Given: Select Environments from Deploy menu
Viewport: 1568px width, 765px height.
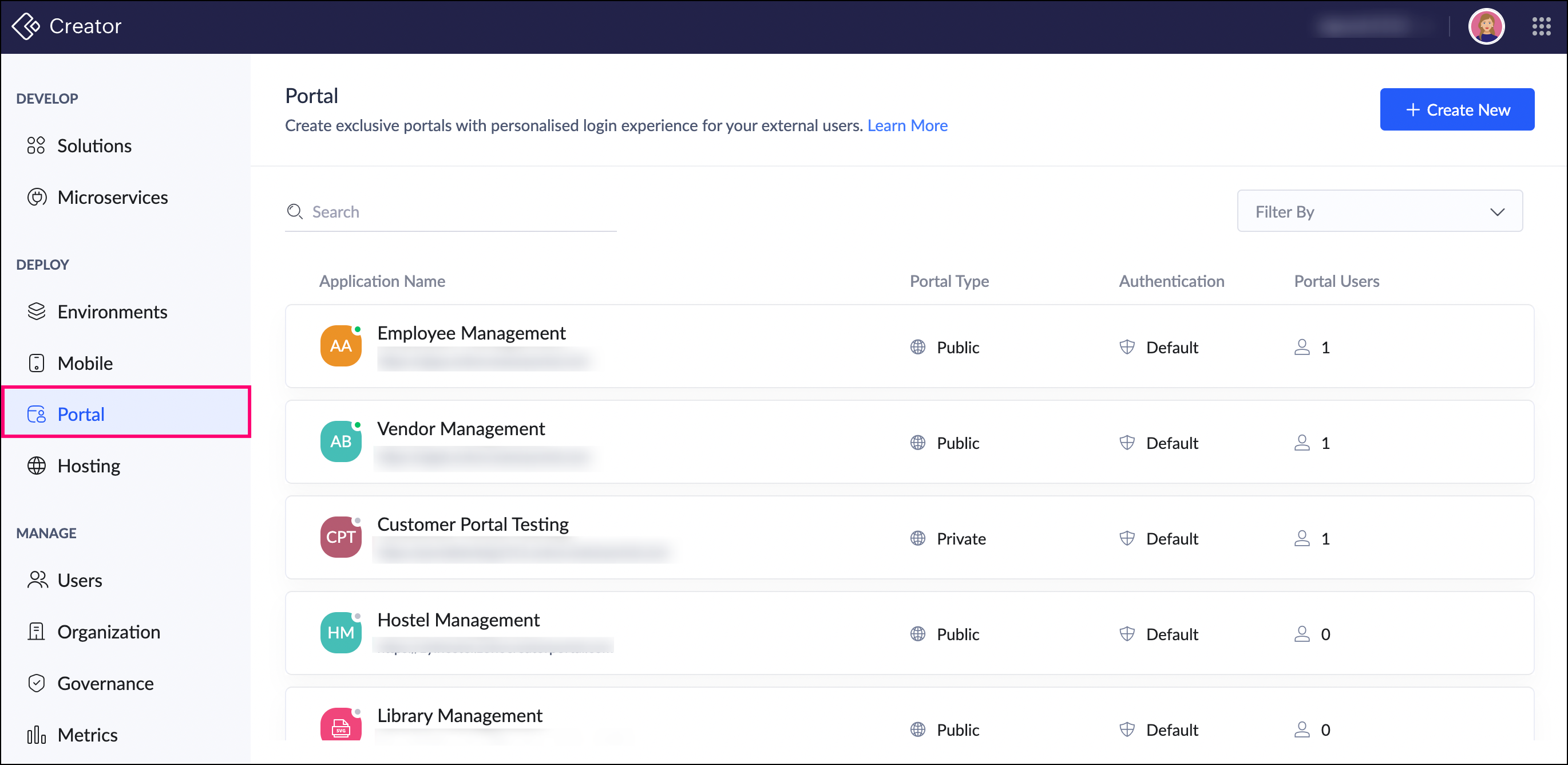Looking at the screenshot, I should [x=112, y=312].
